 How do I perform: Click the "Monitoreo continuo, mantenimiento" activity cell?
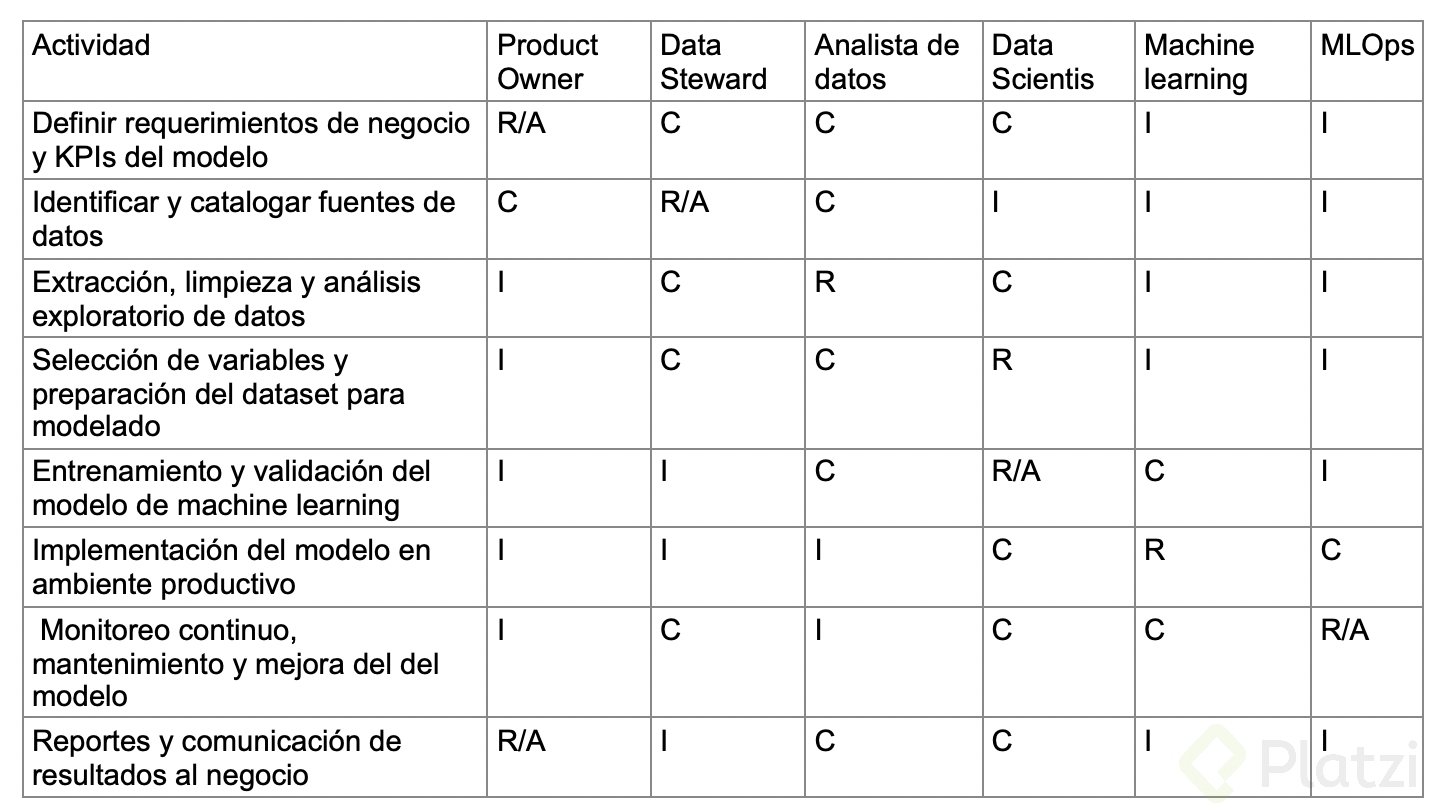coord(235,663)
